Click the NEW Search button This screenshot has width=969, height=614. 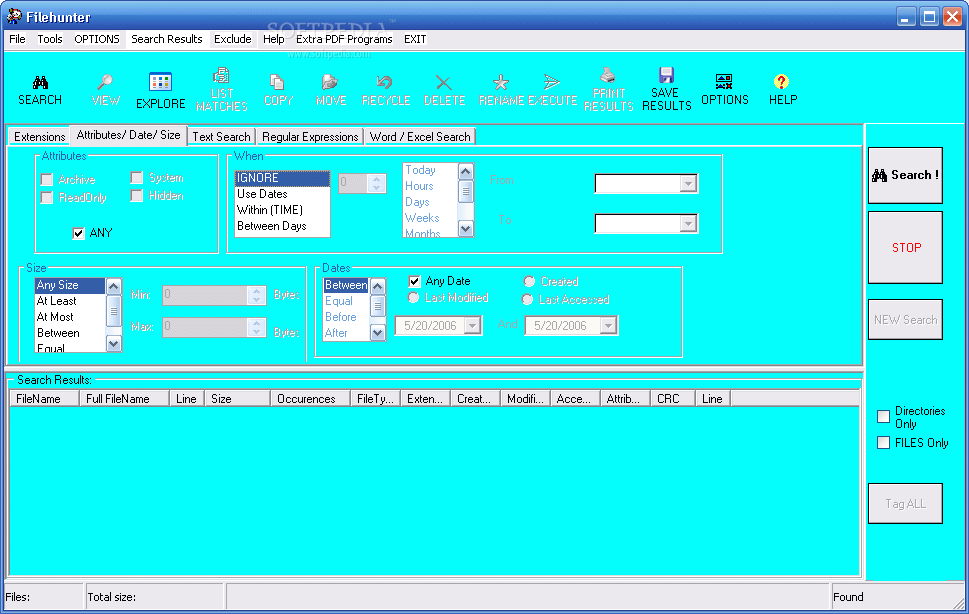[905, 320]
